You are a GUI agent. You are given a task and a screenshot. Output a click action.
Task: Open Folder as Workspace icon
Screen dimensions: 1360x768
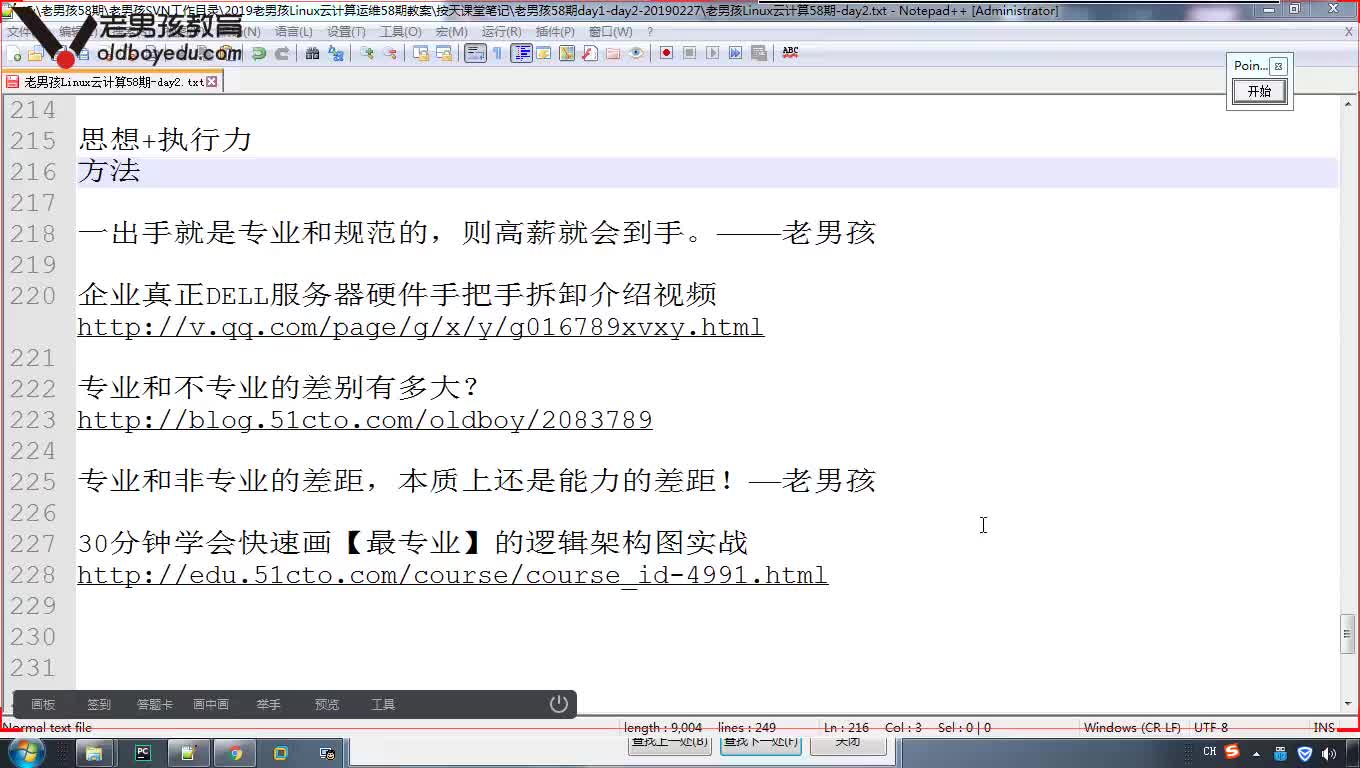click(x=613, y=53)
